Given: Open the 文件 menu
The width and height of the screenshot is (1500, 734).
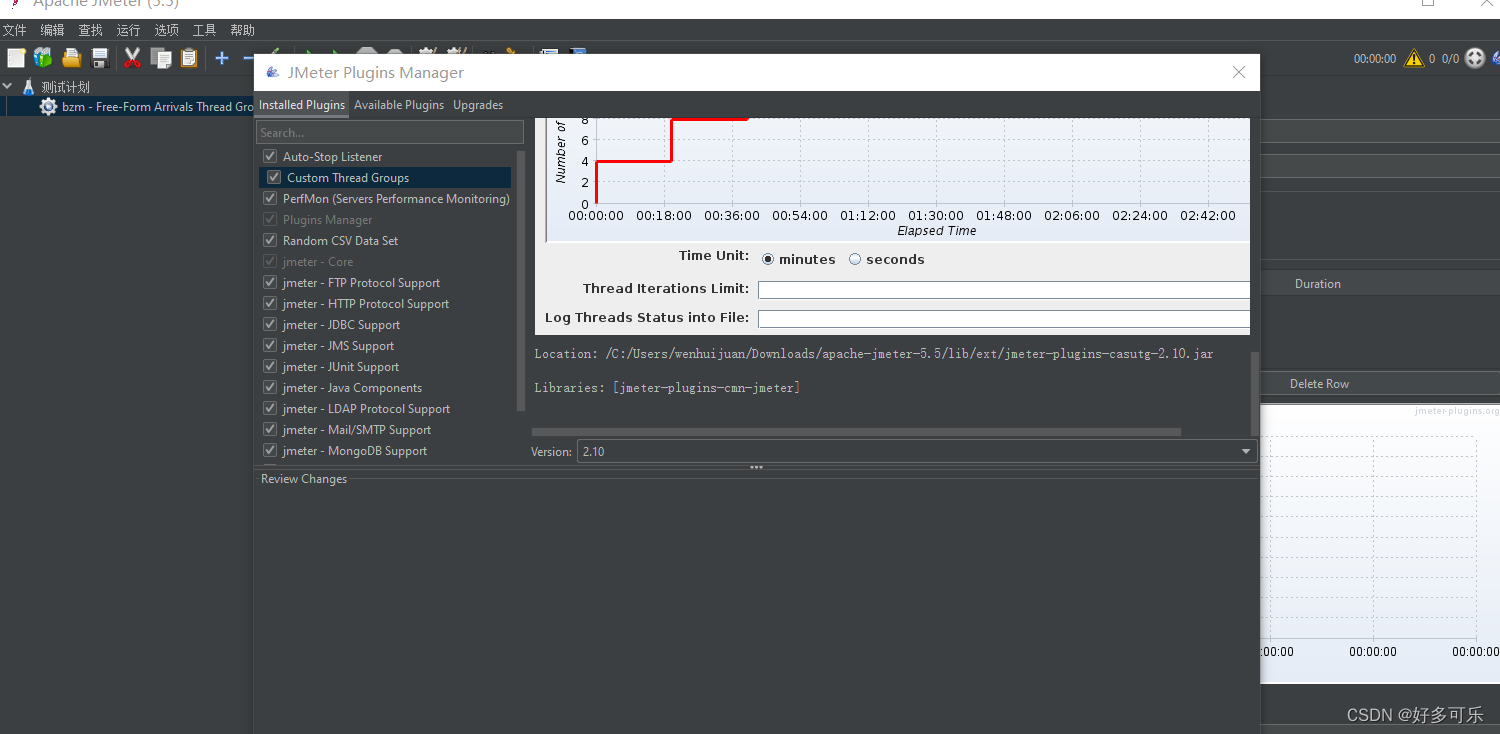Looking at the screenshot, I should (x=14, y=30).
